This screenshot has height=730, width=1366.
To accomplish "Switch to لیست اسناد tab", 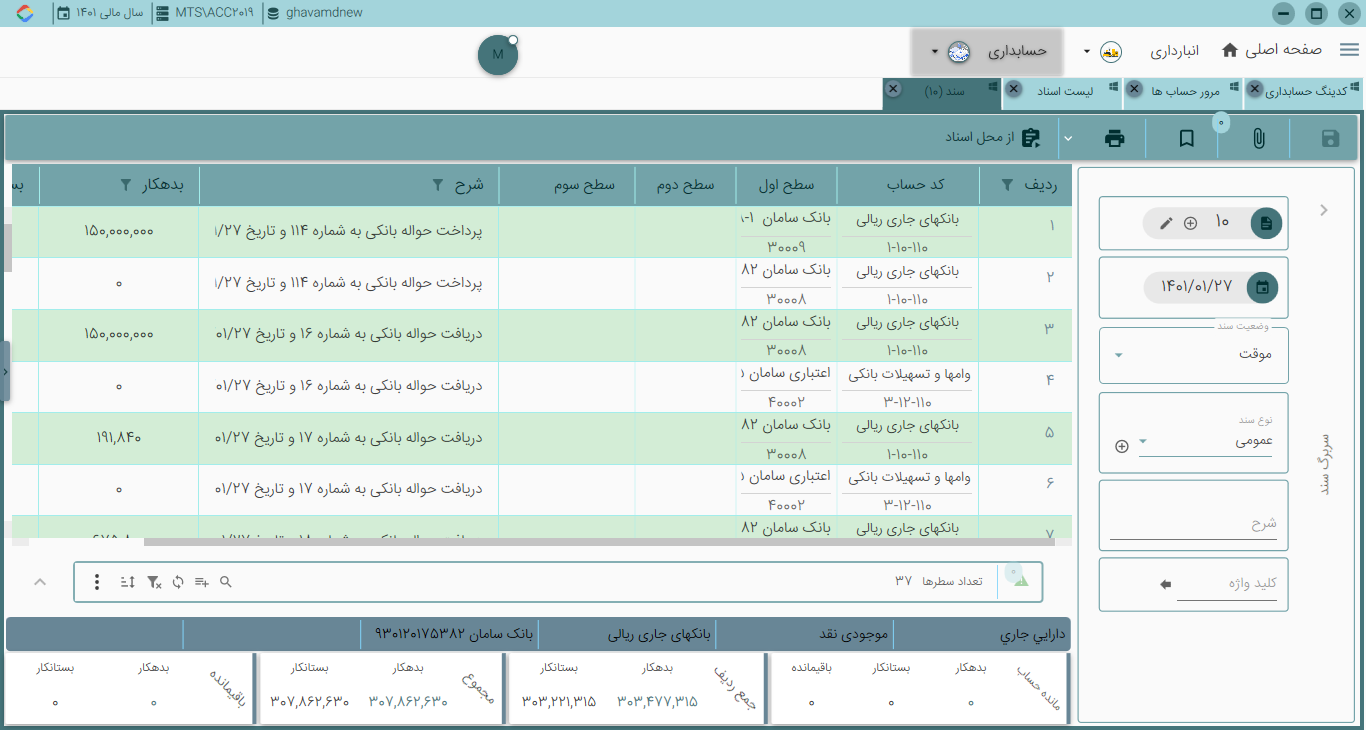I will 1063,92.
